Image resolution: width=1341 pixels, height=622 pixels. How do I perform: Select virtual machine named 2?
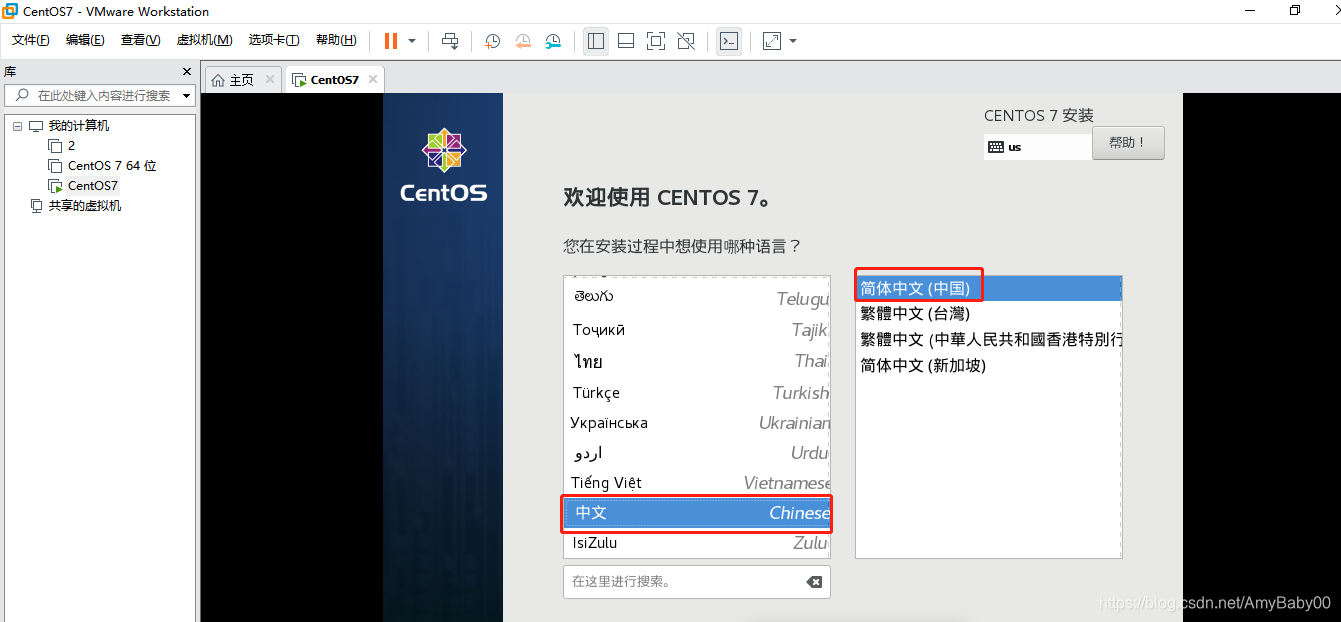tap(71, 146)
